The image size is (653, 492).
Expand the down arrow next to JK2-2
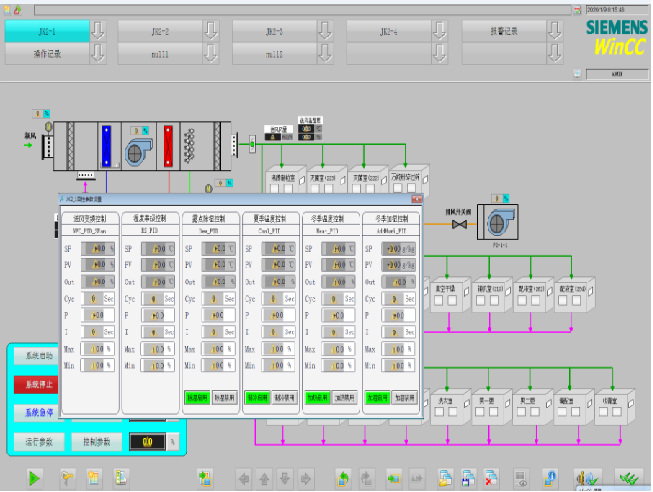click(211, 31)
